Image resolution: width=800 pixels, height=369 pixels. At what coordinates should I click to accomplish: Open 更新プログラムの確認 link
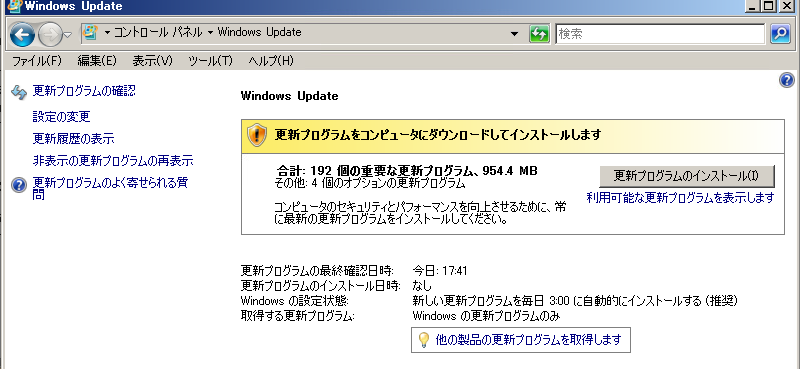(x=84, y=91)
